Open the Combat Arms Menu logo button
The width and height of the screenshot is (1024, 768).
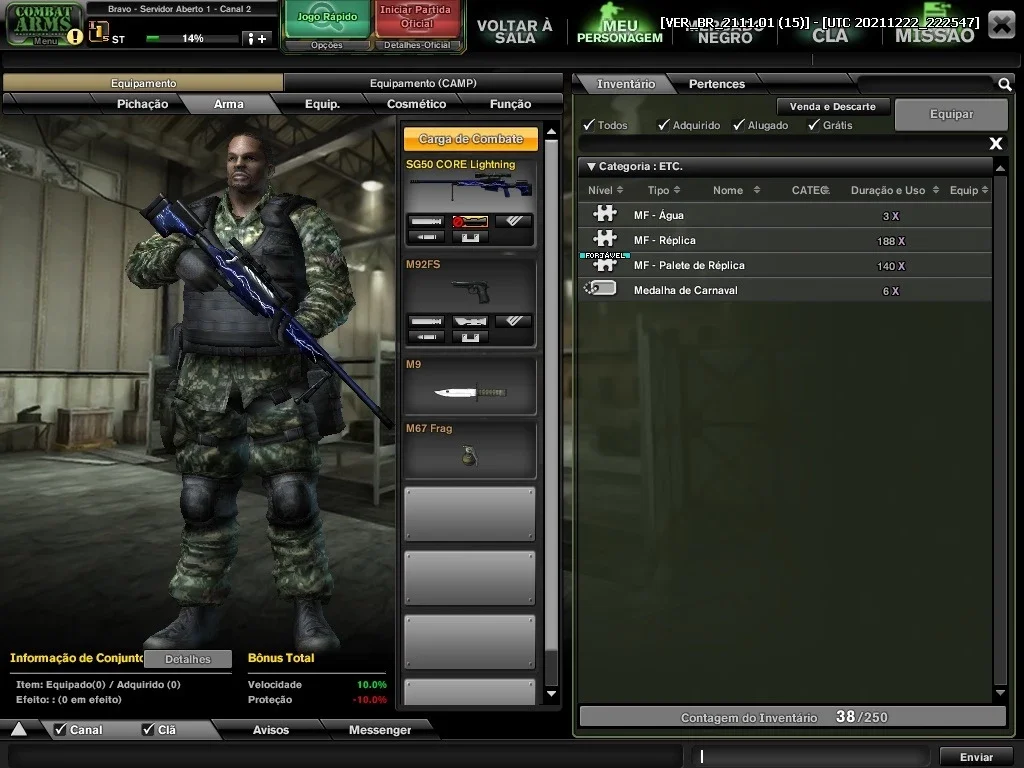(43, 24)
